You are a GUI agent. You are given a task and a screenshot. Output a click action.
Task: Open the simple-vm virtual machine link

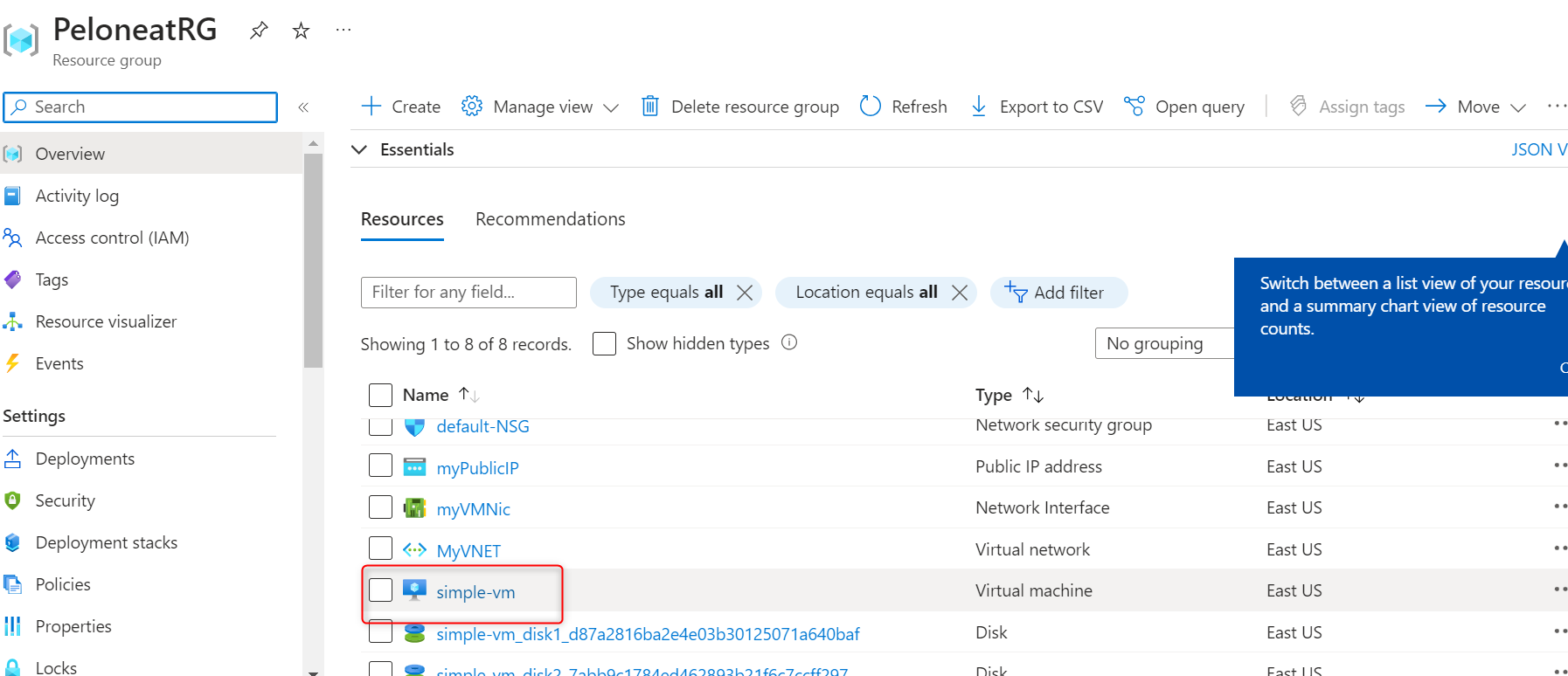click(475, 592)
